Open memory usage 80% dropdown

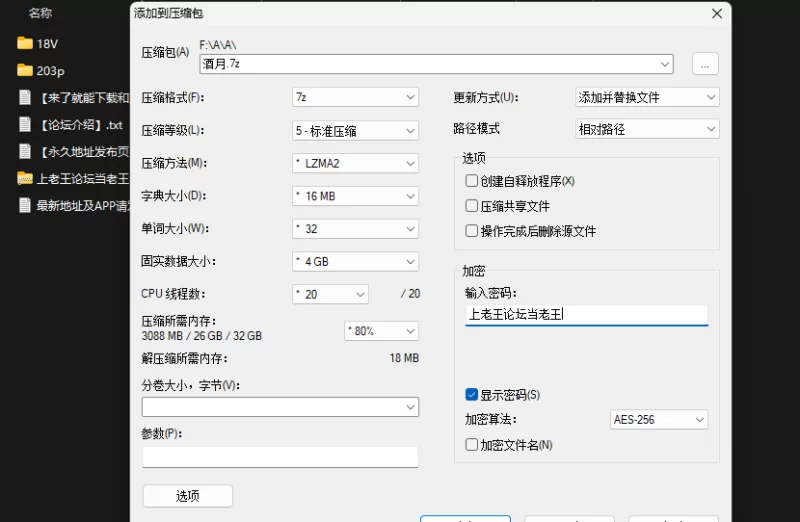coord(381,331)
